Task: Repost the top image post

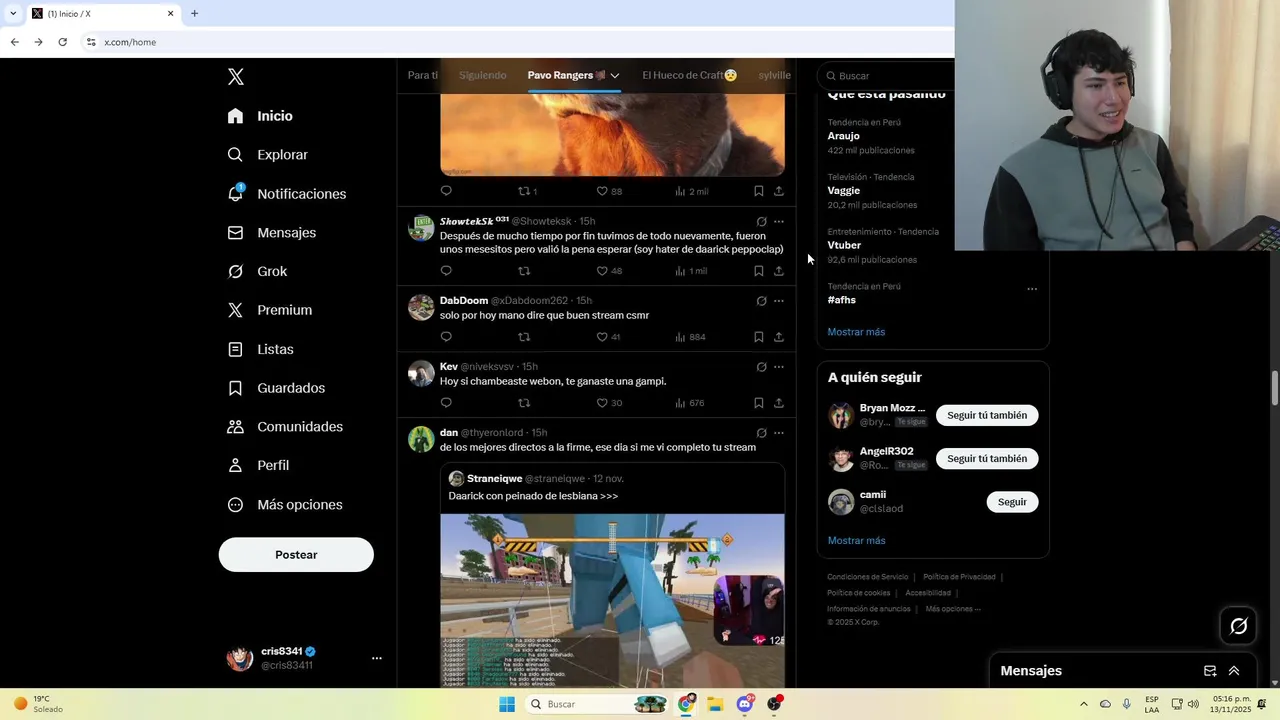Action: (524, 191)
